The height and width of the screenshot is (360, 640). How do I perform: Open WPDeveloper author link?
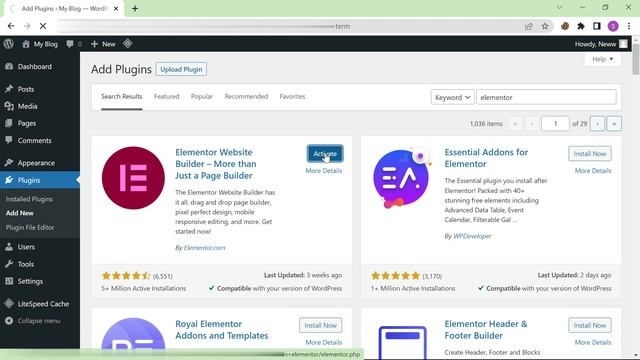pyautogui.click(x=472, y=236)
